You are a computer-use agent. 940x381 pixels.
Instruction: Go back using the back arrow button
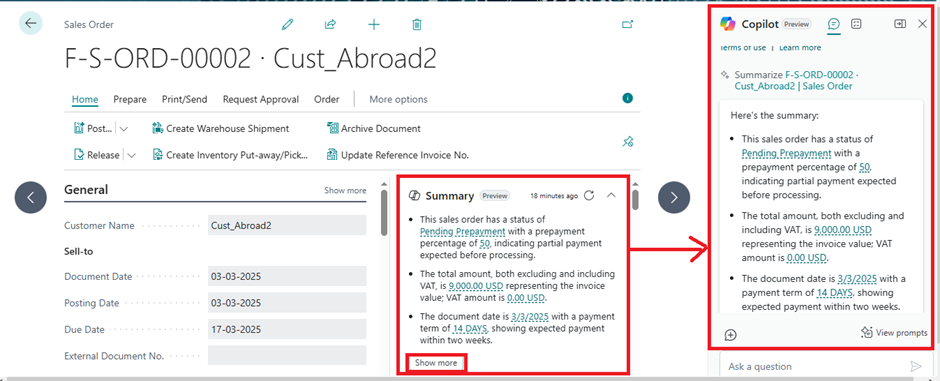point(31,23)
